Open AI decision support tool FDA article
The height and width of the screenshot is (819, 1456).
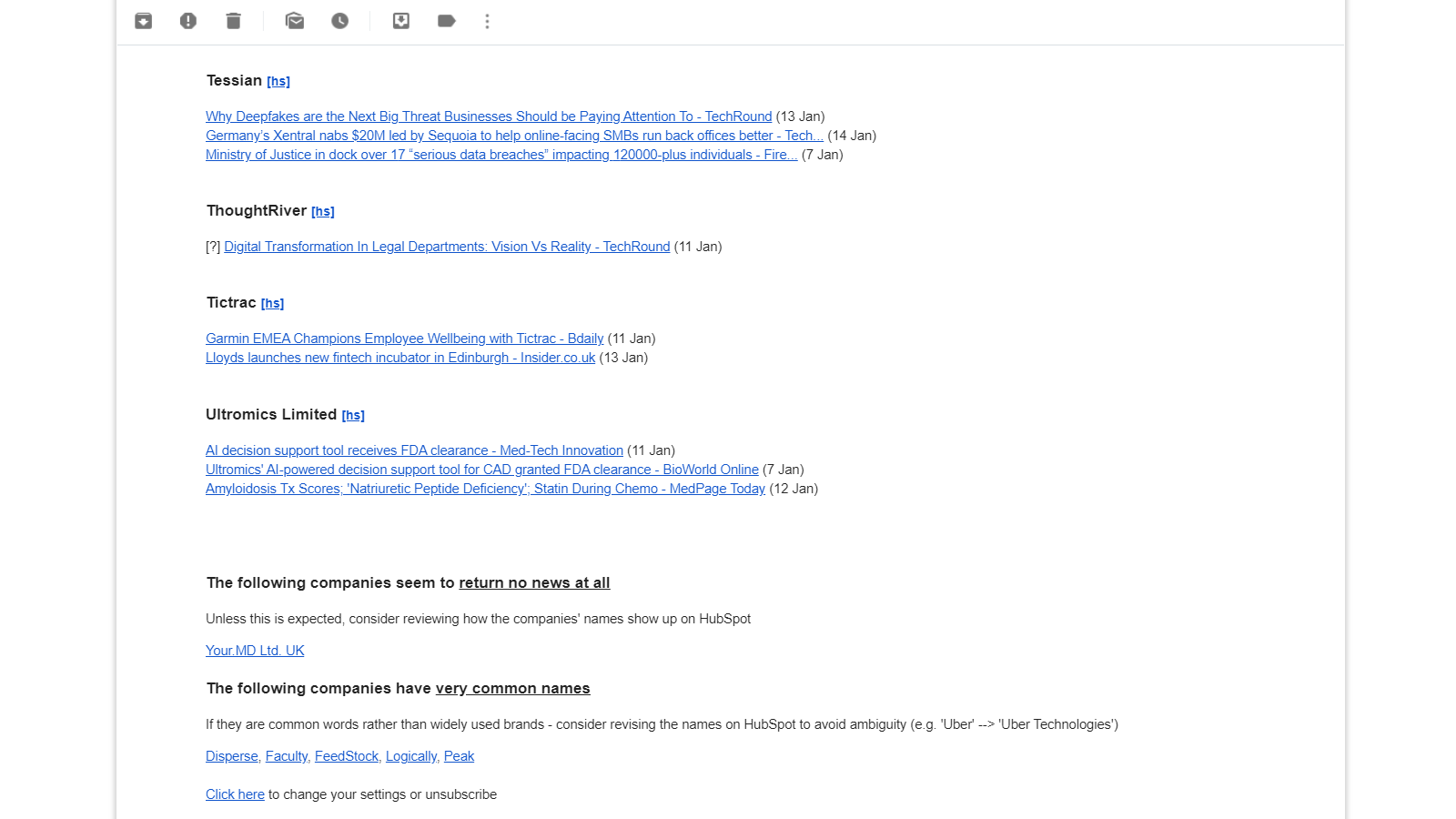tap(414, 450)
